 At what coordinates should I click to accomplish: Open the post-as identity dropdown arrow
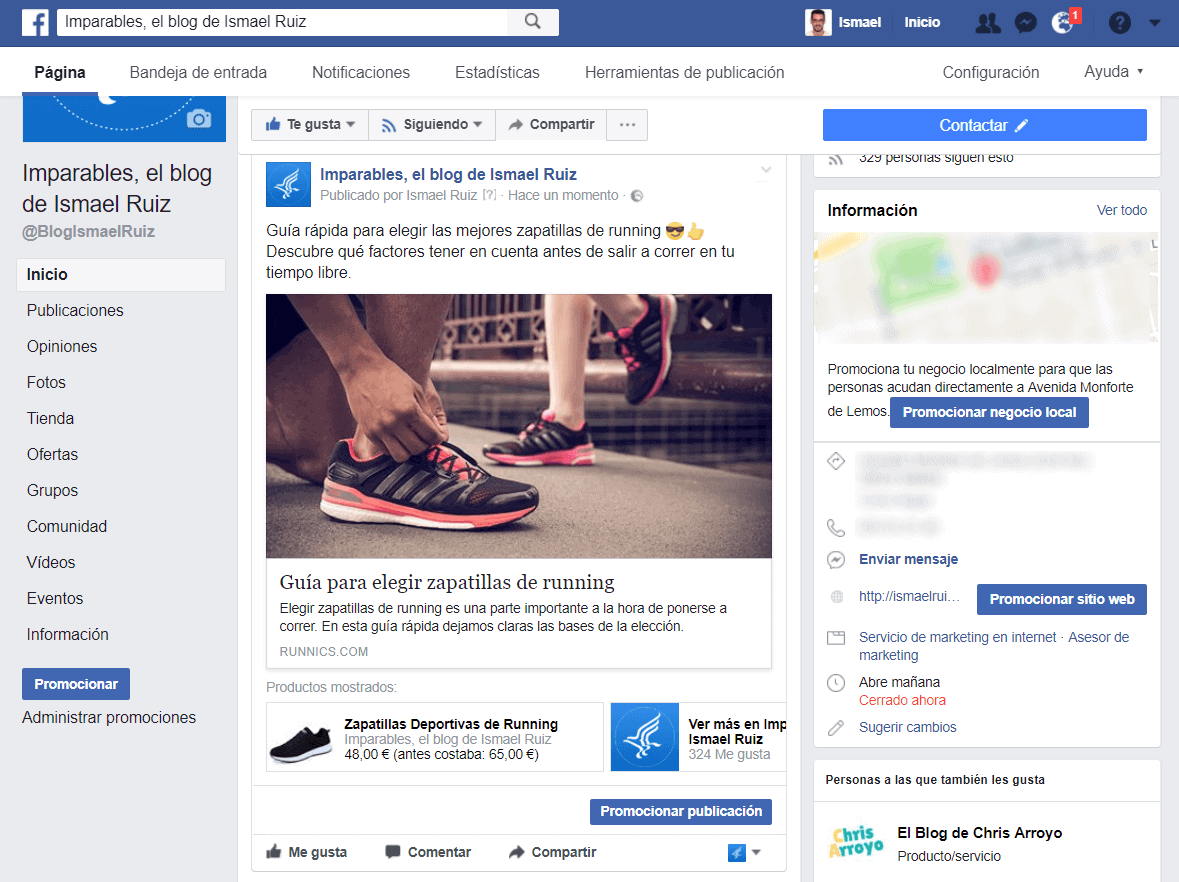click(756, 852)
